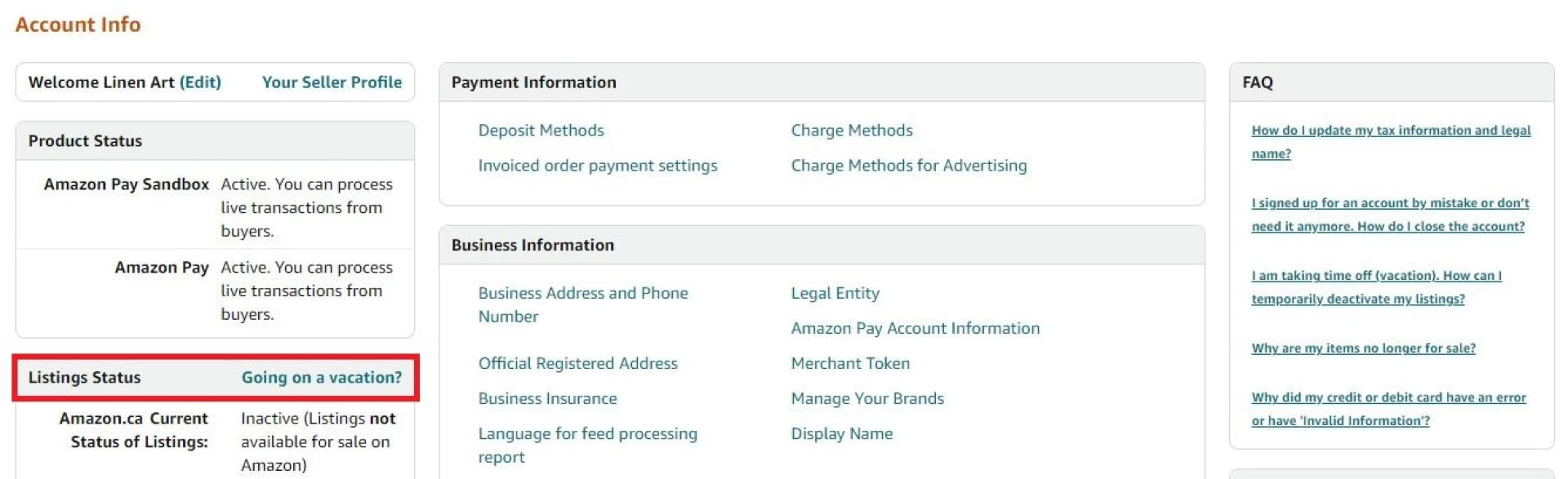Open Your Seller Profile
This screenshot has height=479, width=1568.
coord(332,82)
